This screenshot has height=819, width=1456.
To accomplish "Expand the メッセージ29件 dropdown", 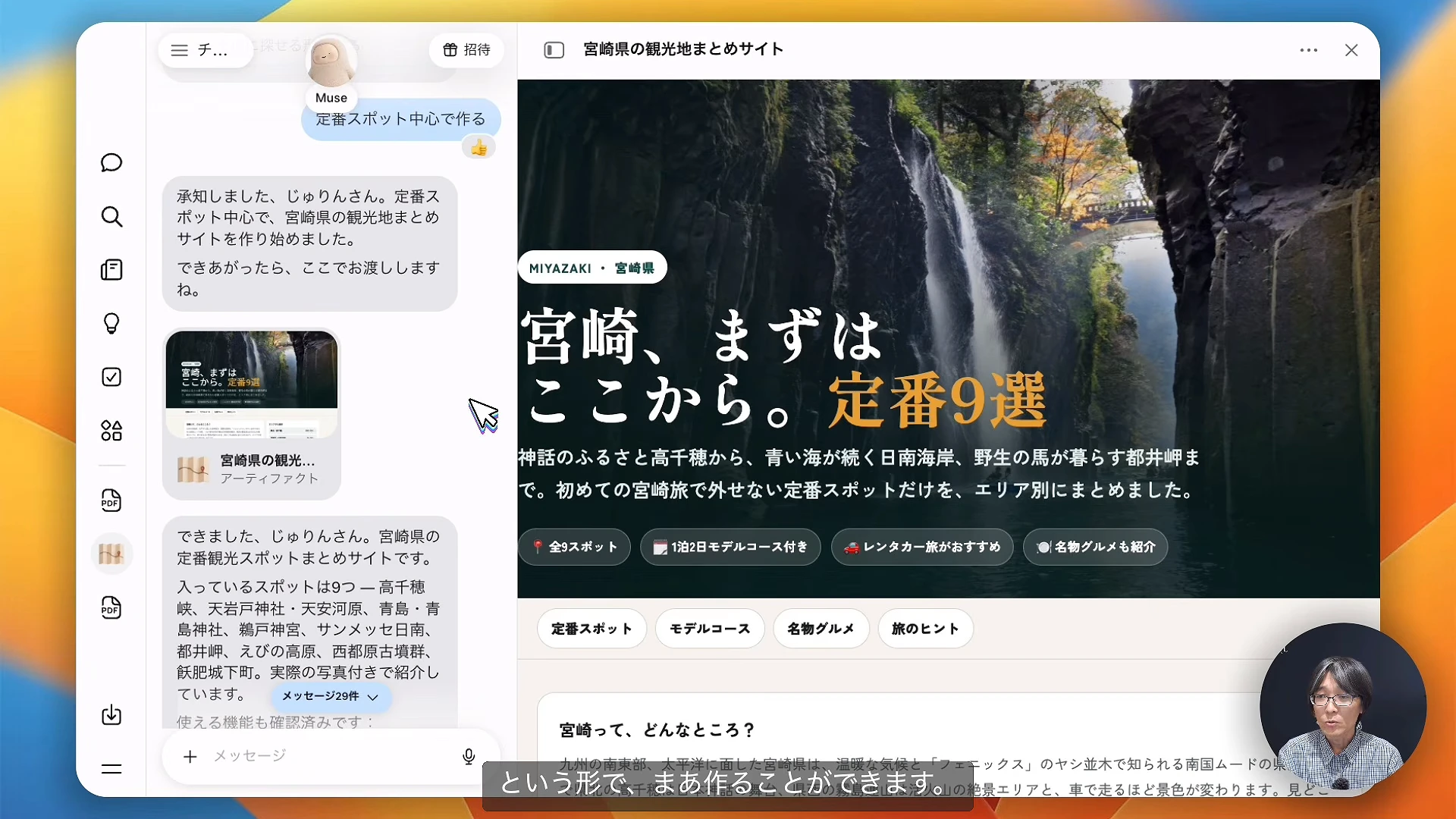I will click(330, 696).
